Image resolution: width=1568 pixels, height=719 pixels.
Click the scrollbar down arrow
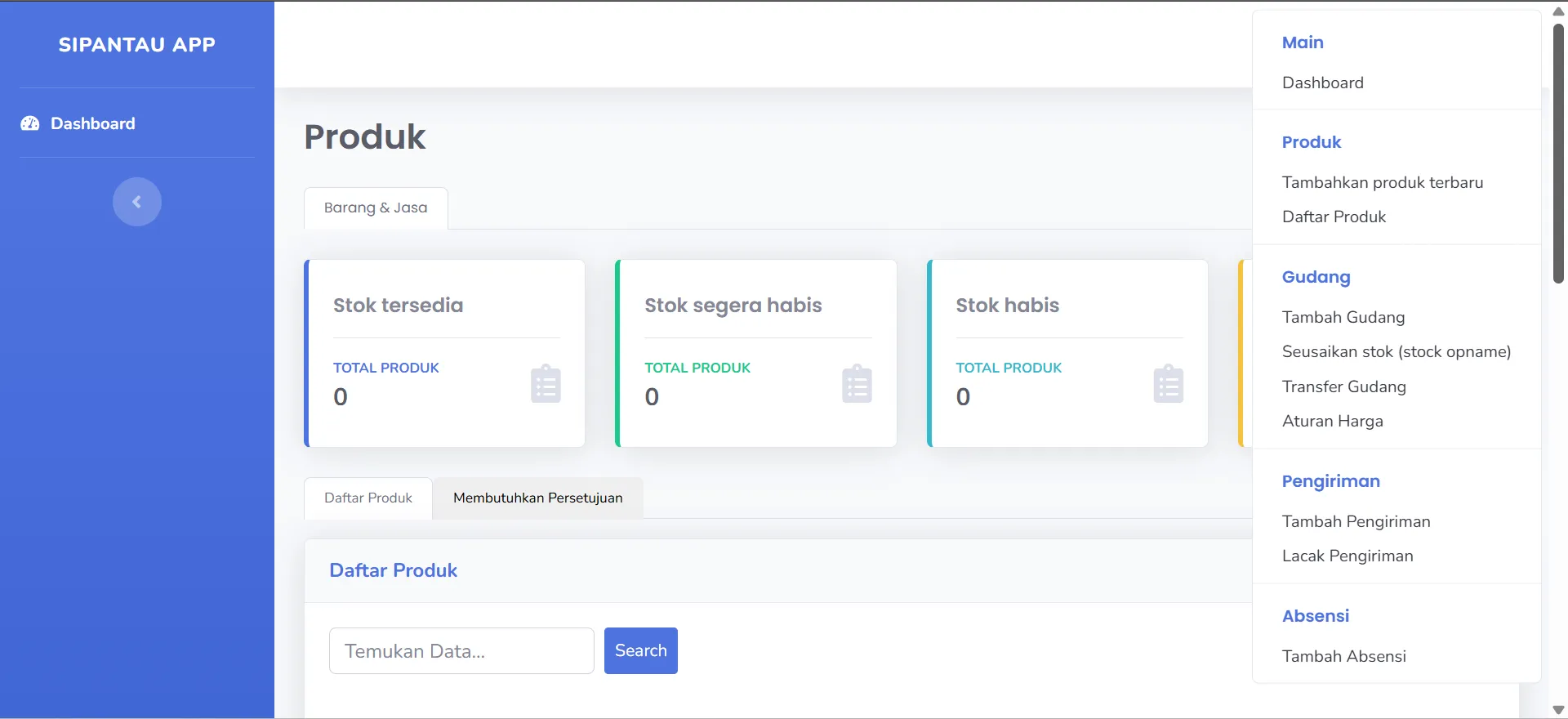pyautogui.click(x=1558, y=710)
